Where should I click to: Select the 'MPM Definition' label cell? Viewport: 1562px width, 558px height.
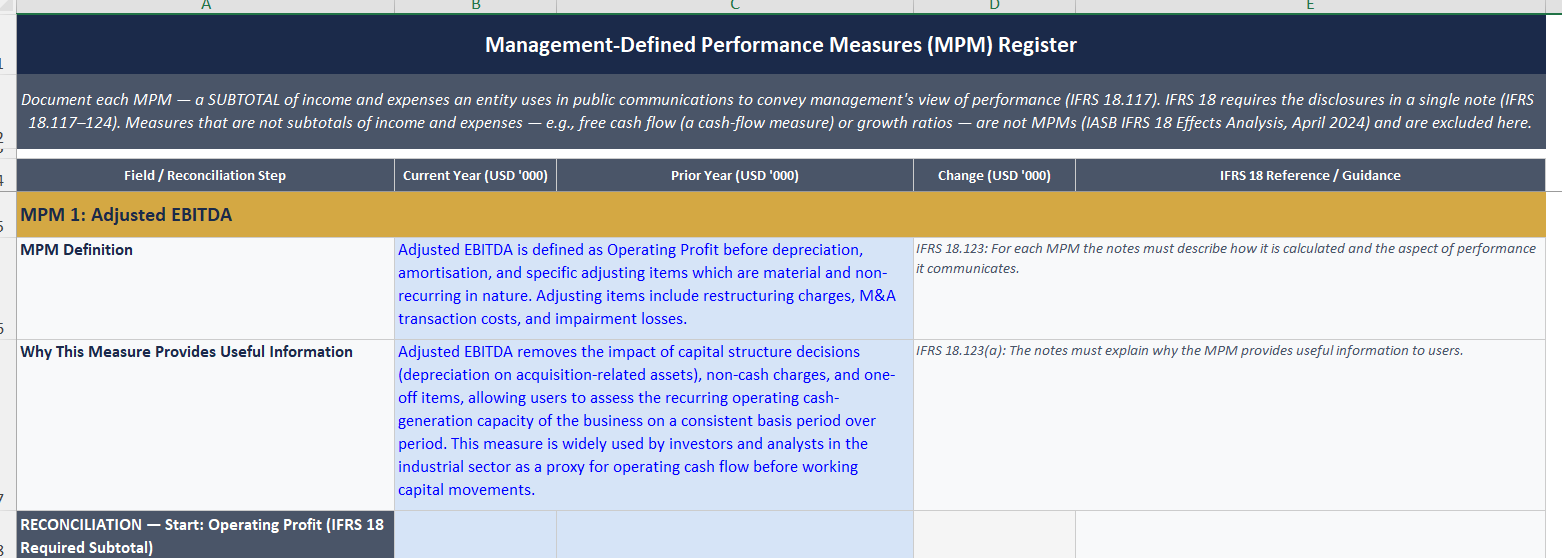pyautogui.click(x=205, y=289)
